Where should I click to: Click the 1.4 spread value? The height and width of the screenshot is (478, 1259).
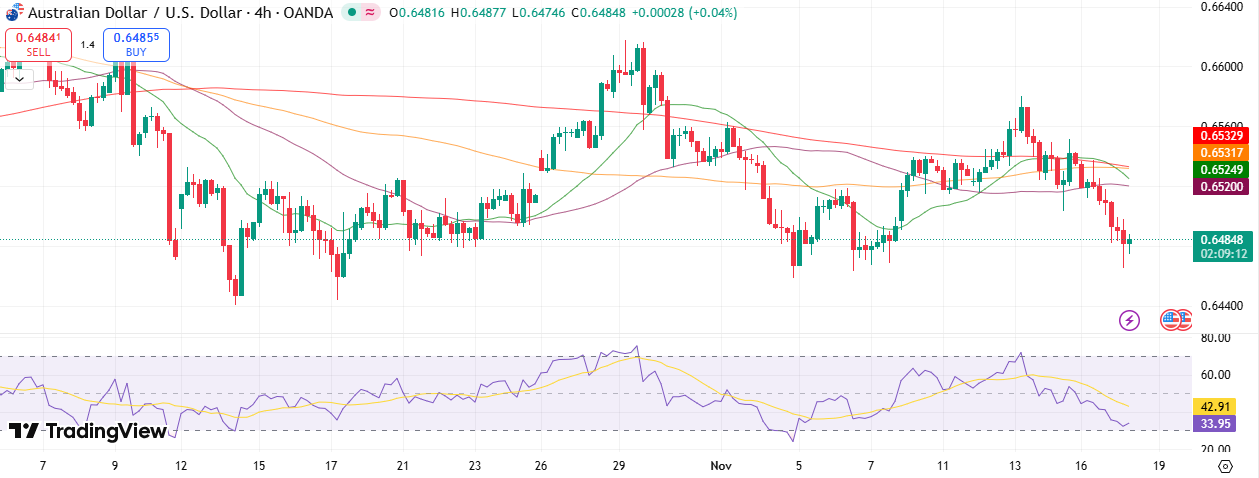pos(88,44)
